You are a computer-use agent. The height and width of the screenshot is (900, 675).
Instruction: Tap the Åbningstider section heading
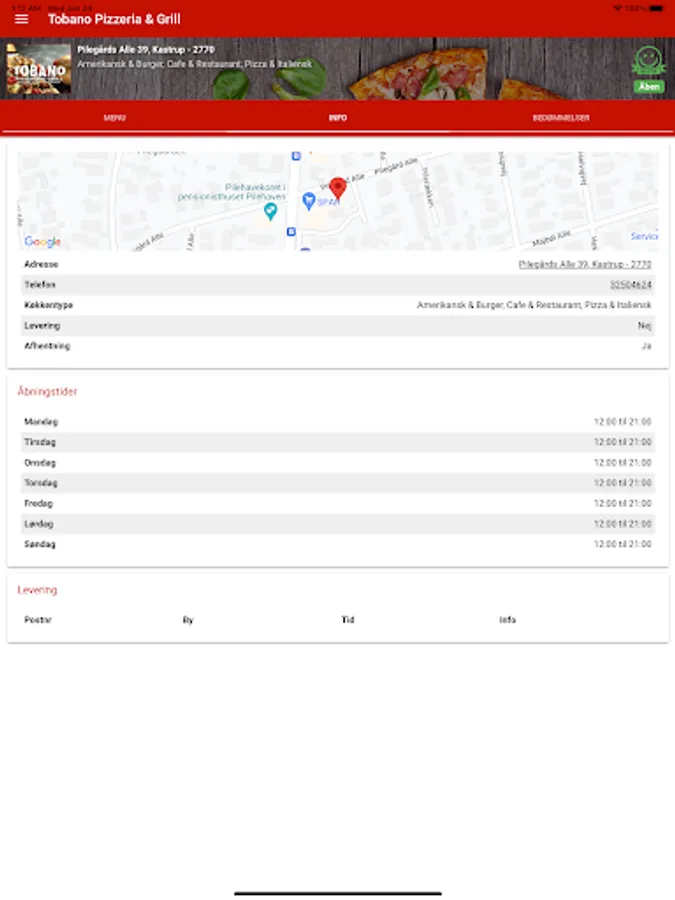pyautogui.click(x=47, y=391)
